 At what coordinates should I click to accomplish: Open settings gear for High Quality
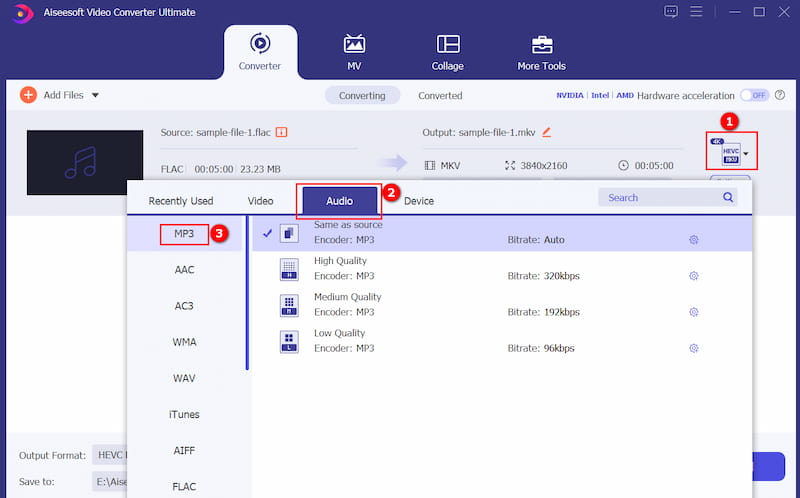pyautogui.click(x=693, y=276)
